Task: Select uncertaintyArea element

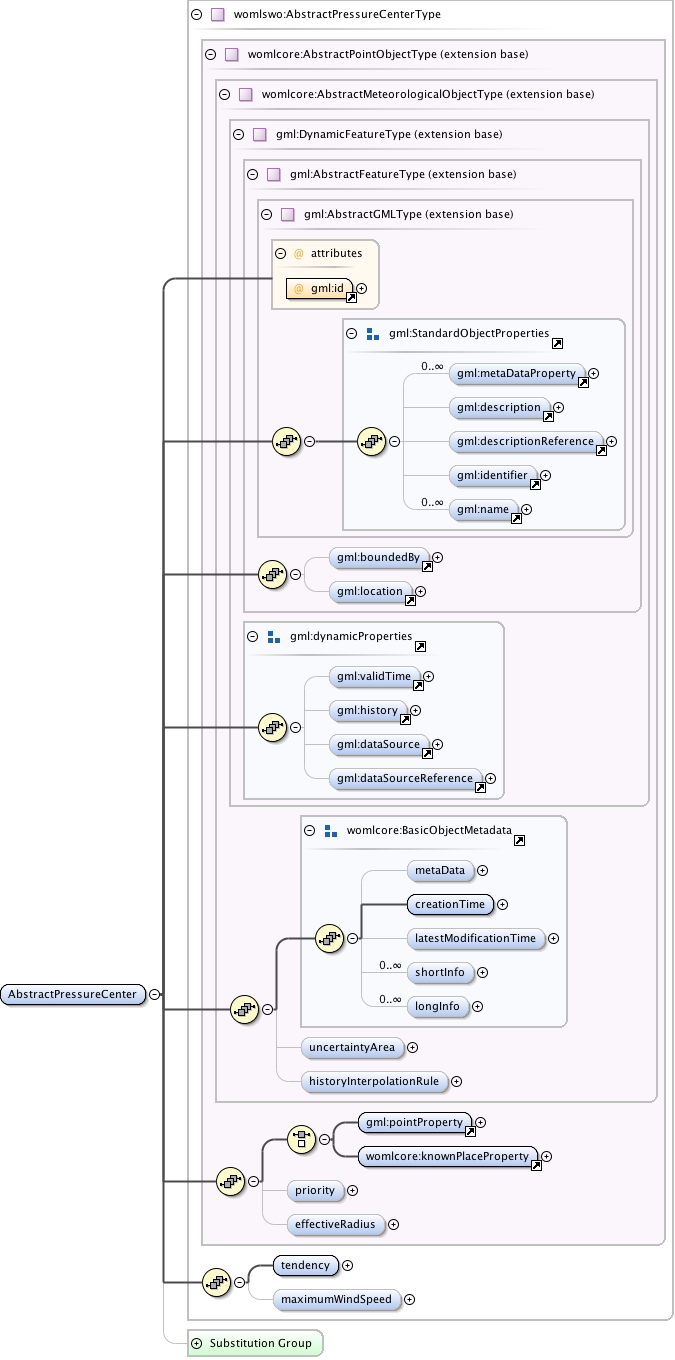Action: click(352, 1048)
